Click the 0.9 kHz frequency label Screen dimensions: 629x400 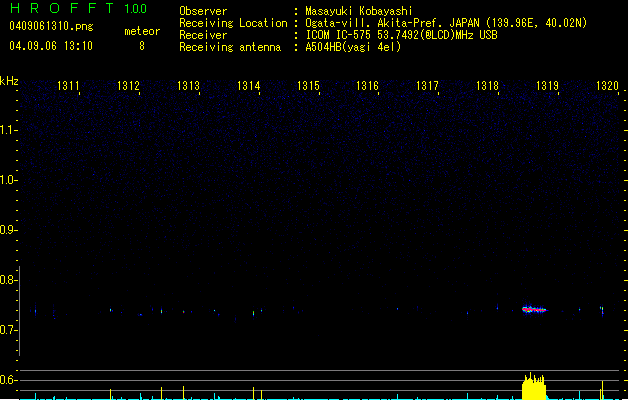8,230
